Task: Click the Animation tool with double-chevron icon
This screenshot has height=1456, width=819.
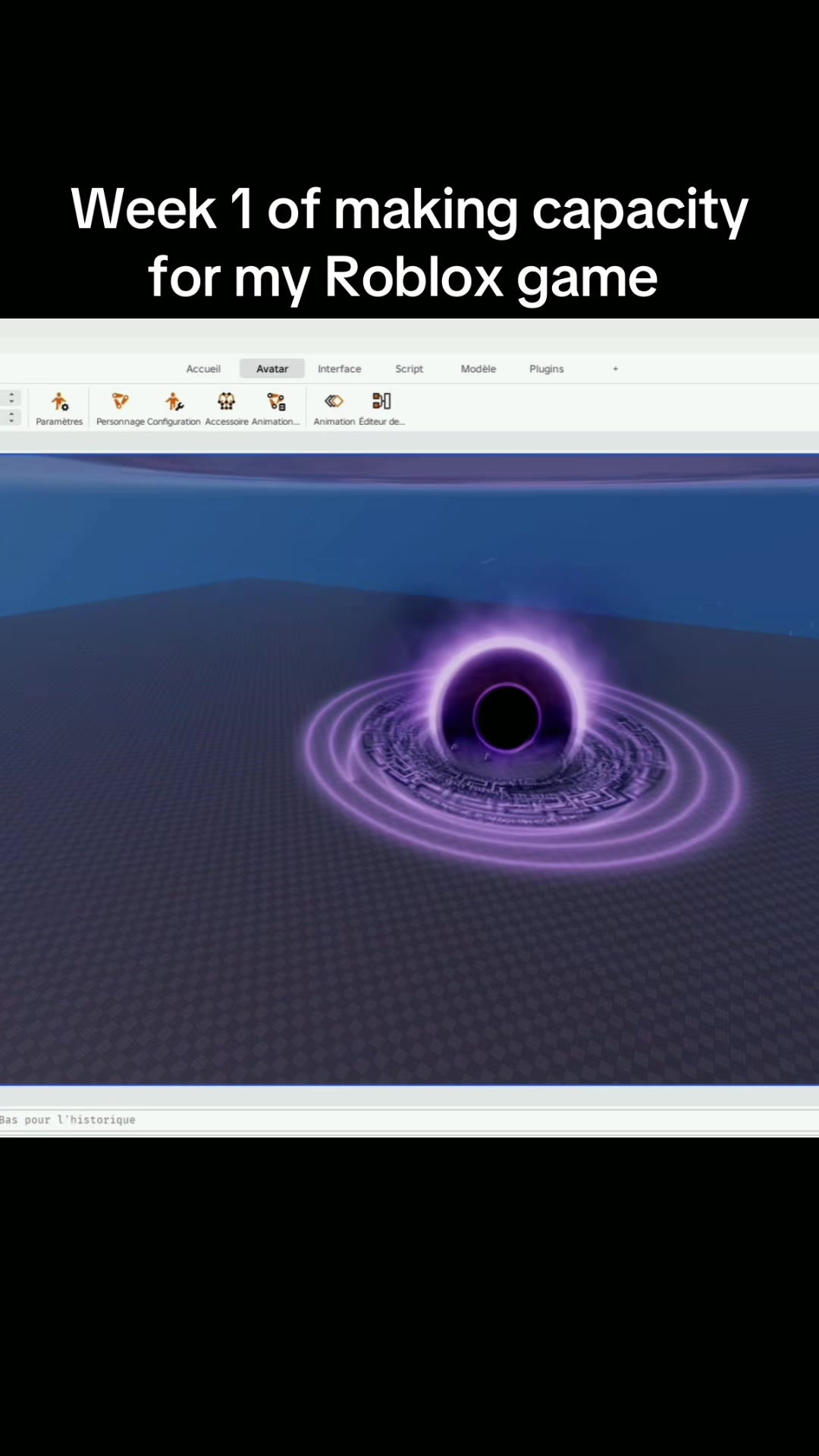Action: [334, 408]
